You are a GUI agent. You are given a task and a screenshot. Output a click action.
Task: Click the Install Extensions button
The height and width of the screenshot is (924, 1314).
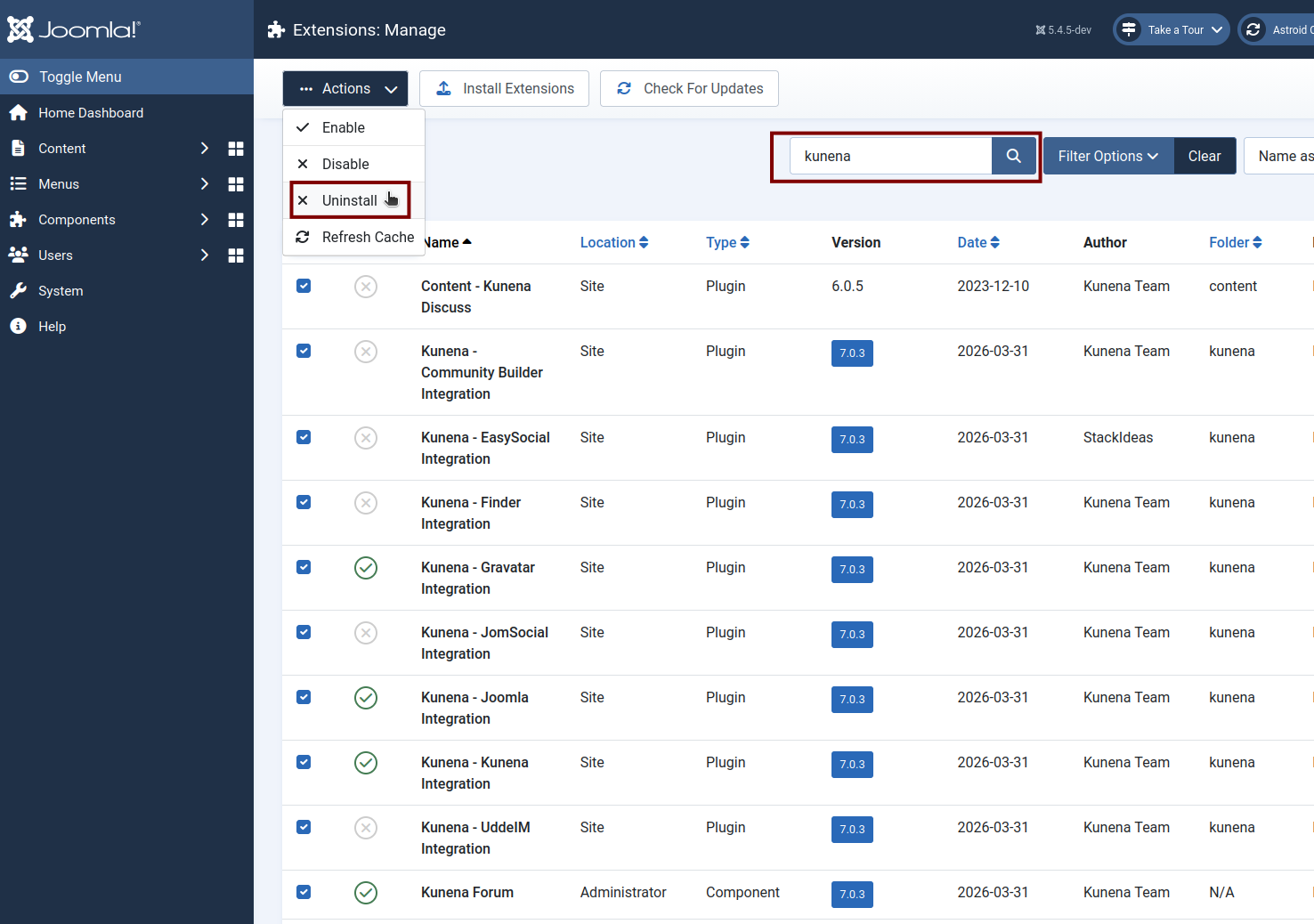click(504, 89)
